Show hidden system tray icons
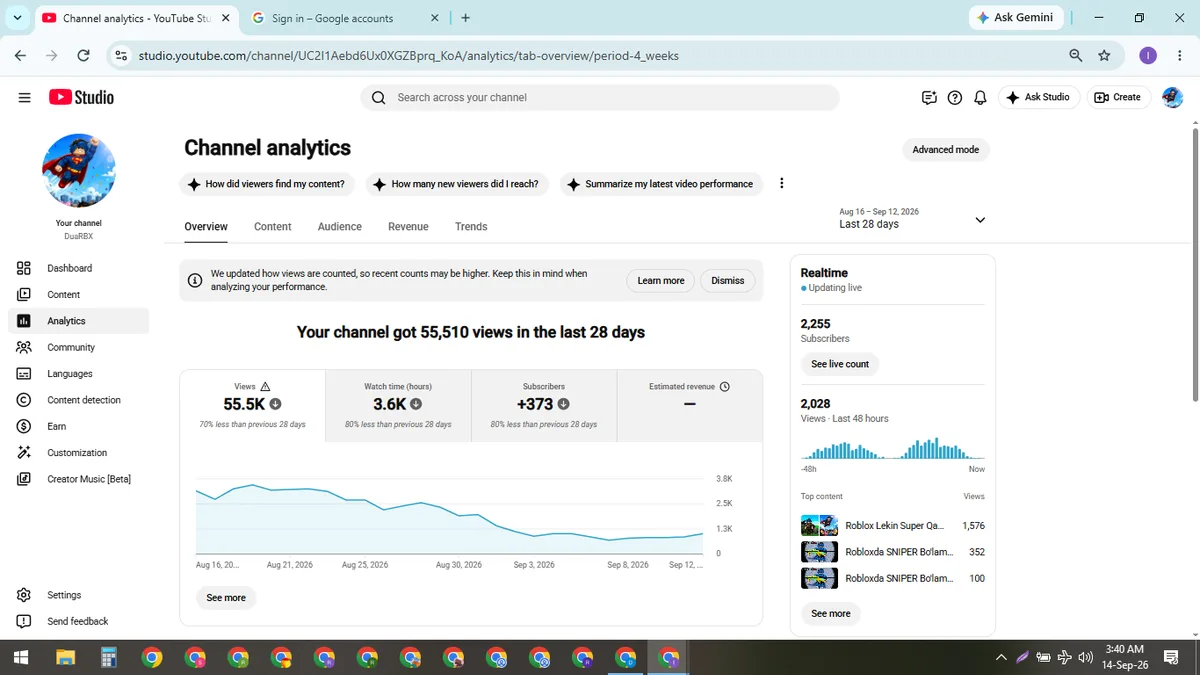 point(1001,657)
